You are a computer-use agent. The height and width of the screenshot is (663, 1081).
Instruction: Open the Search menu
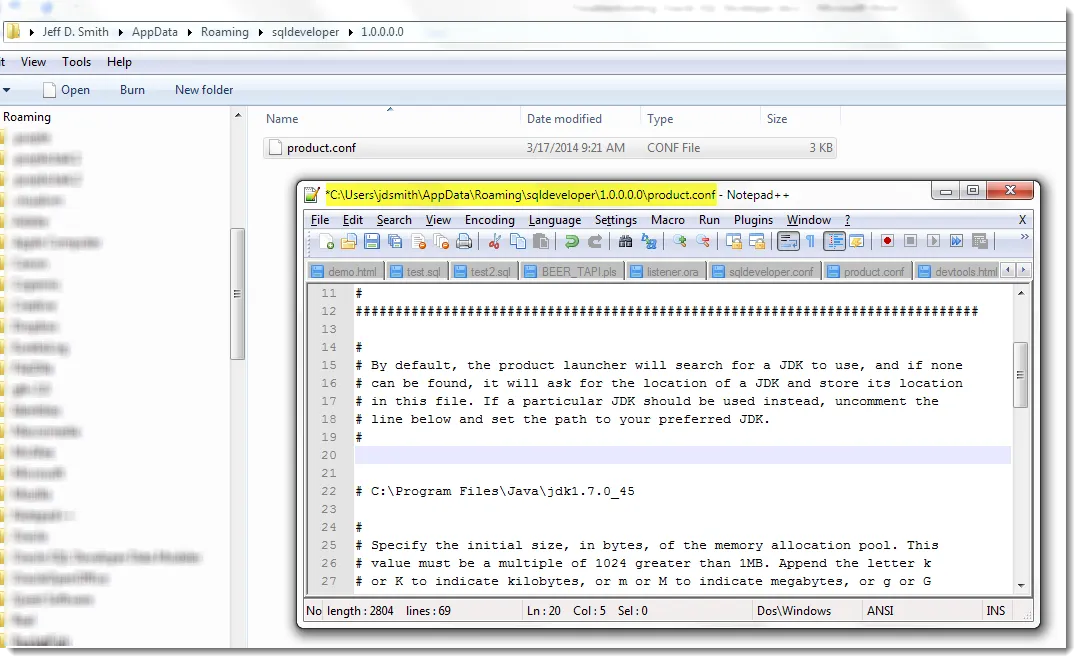point(394,220)
